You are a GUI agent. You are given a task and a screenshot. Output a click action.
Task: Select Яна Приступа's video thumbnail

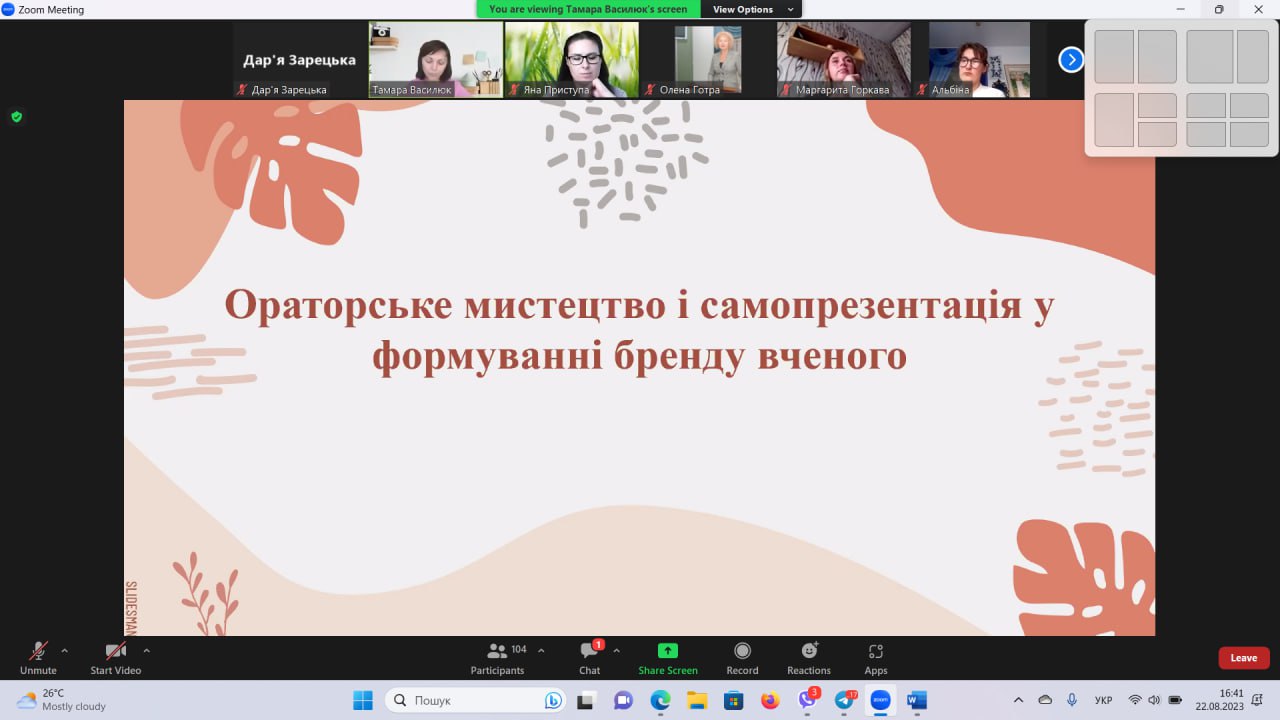pos(572,60)
